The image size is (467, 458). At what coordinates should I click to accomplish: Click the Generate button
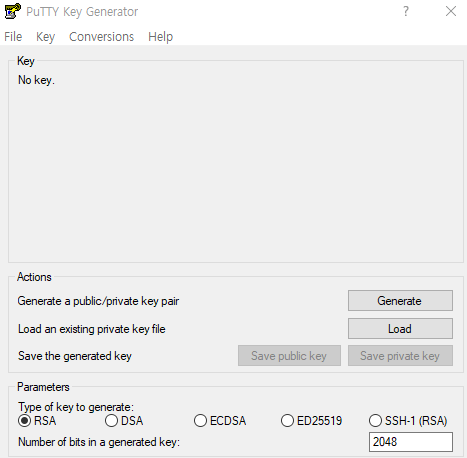(x=400, y=301)
